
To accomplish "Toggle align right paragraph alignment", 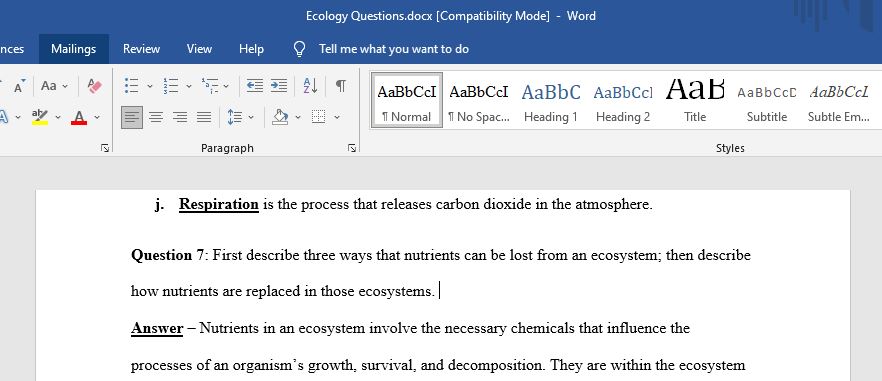I will (x=180, y=117).
